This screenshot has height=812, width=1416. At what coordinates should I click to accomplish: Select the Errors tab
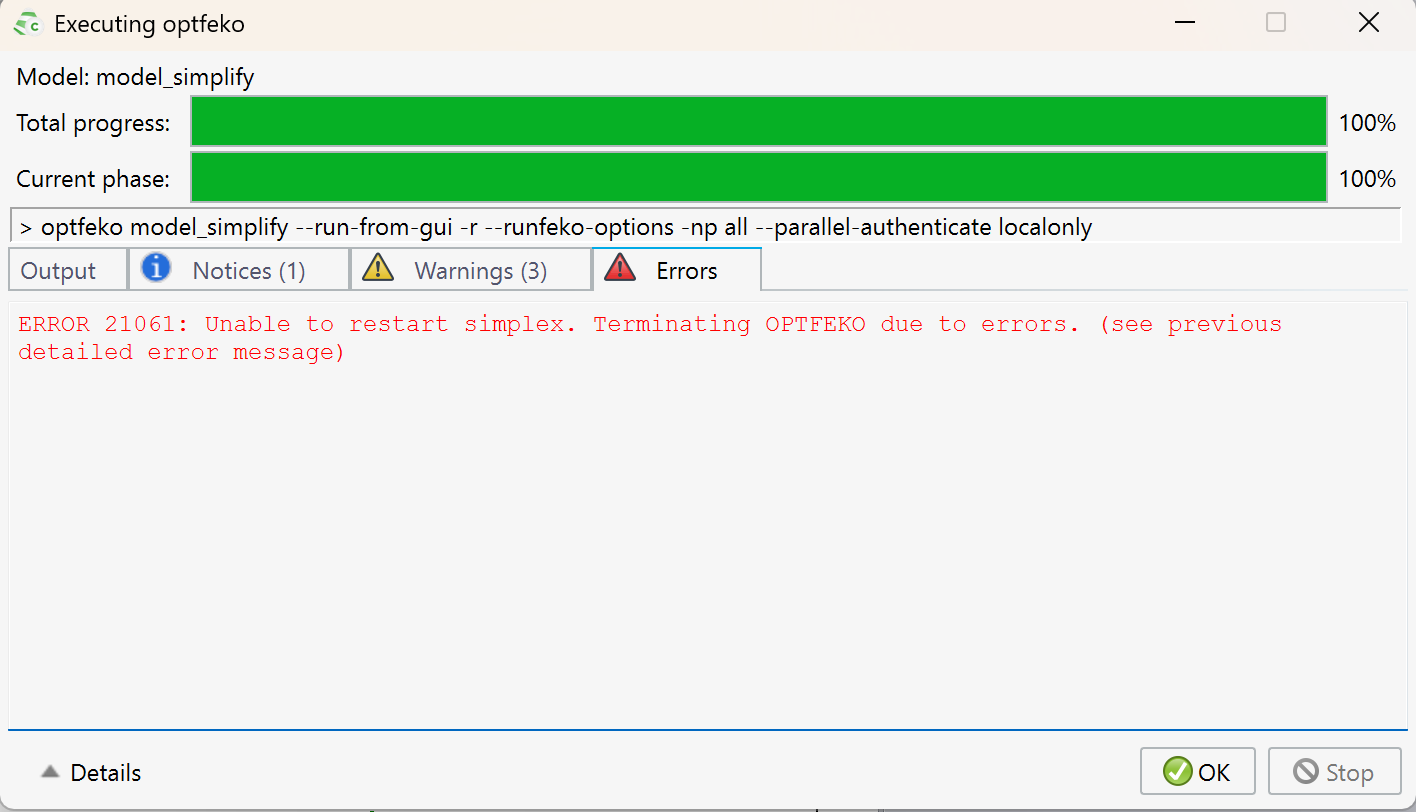[676, 270]
